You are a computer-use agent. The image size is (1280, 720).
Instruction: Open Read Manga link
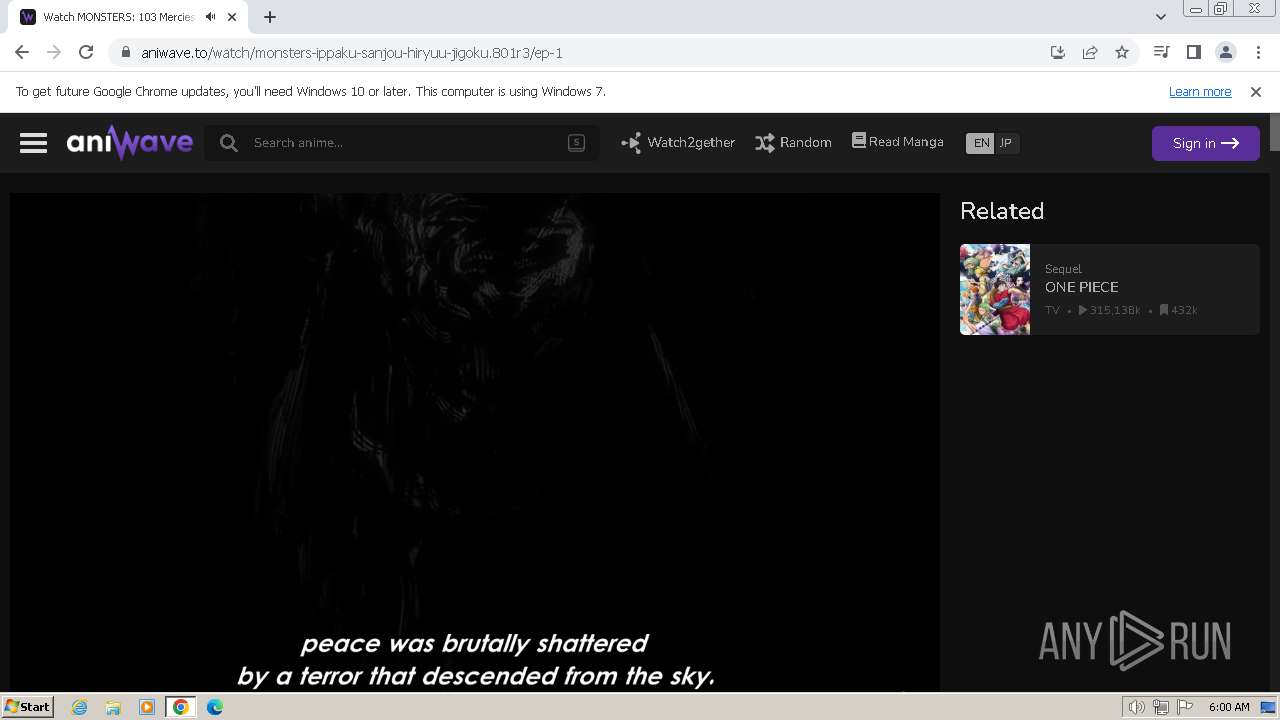point(898,142)
